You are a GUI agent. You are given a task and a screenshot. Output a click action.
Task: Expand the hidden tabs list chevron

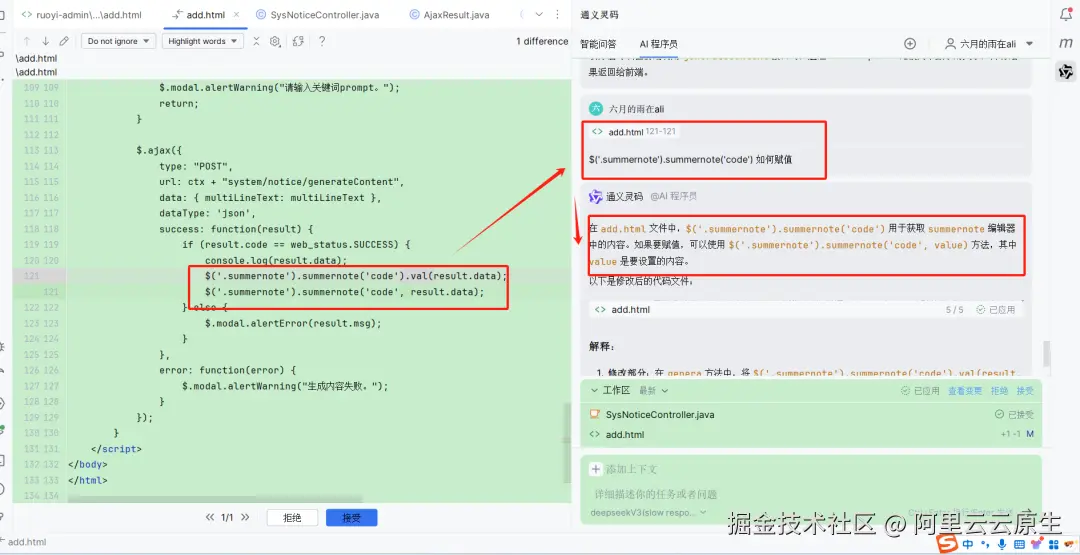[x=539, y=14]
